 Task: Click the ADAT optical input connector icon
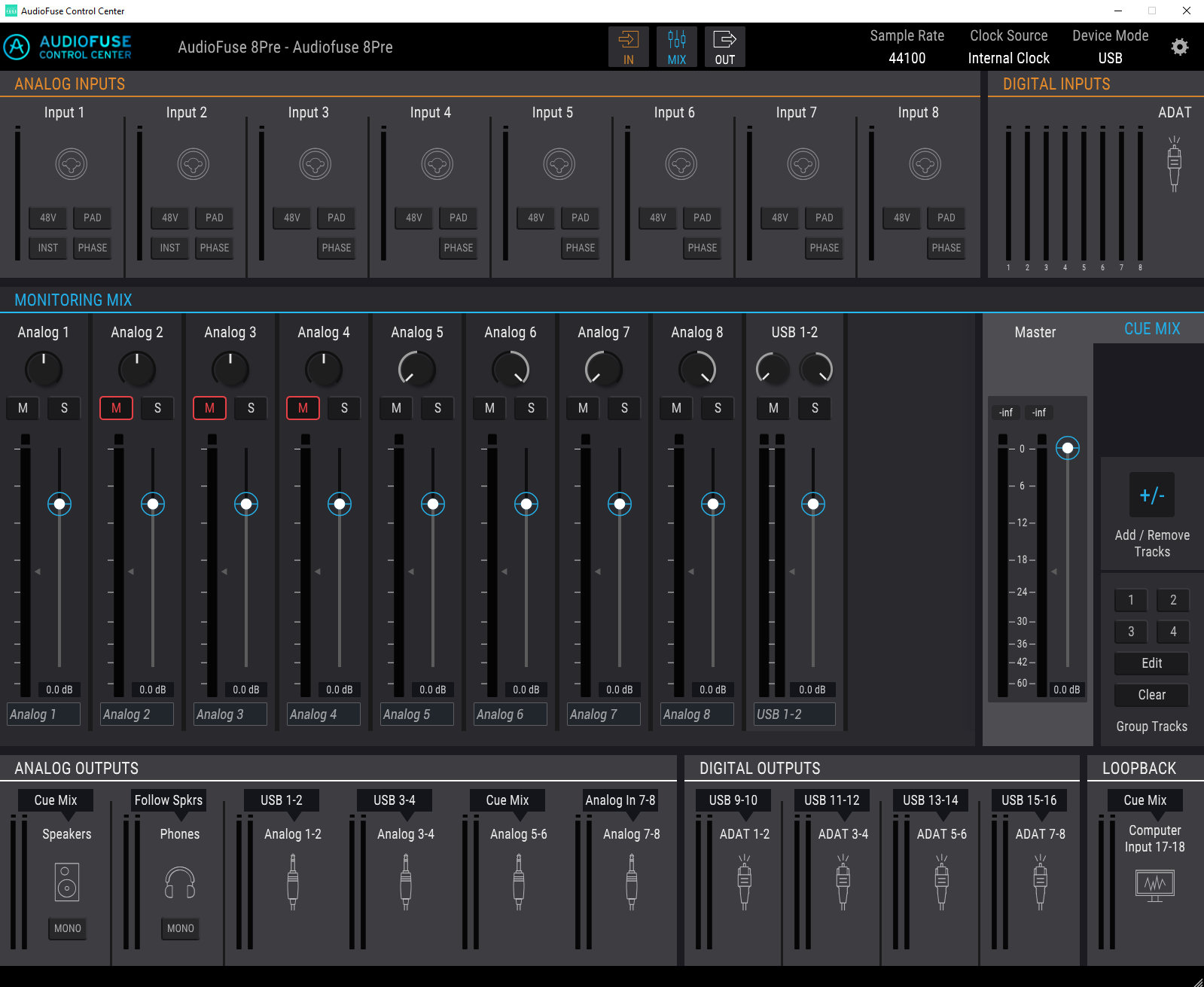coord(1174,163)
